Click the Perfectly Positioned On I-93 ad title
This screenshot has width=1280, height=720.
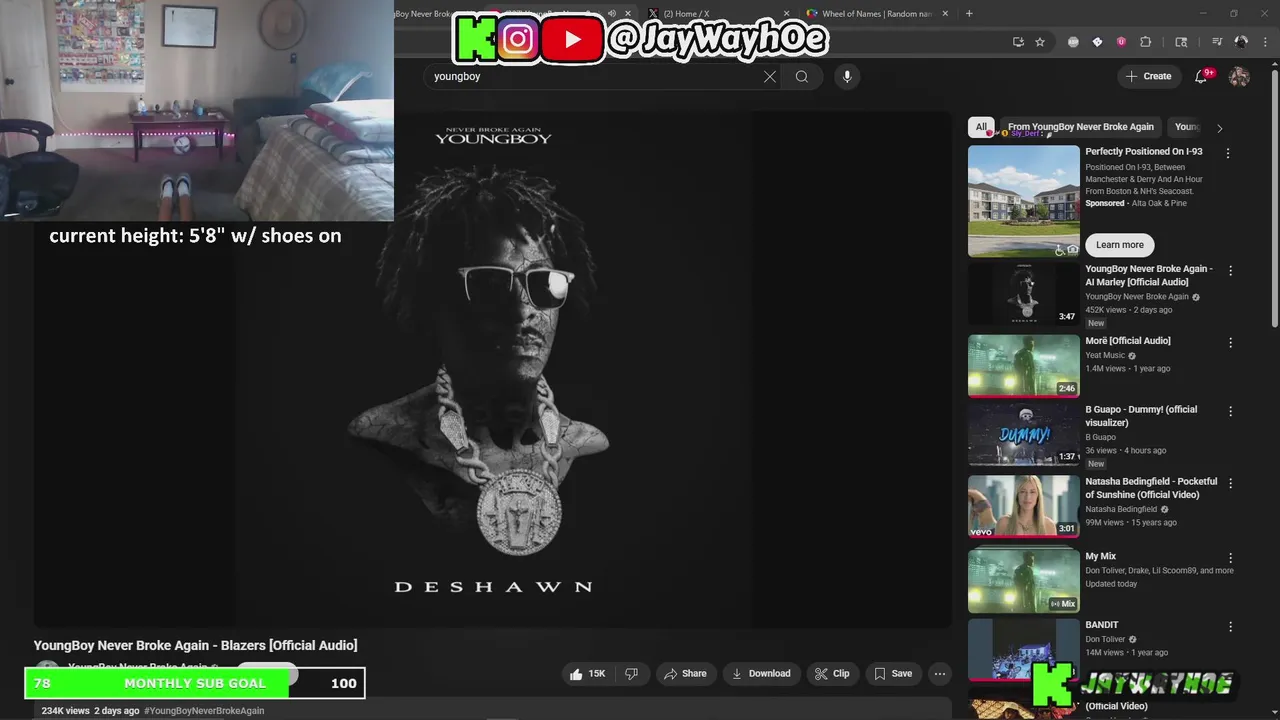(1144, 152)
